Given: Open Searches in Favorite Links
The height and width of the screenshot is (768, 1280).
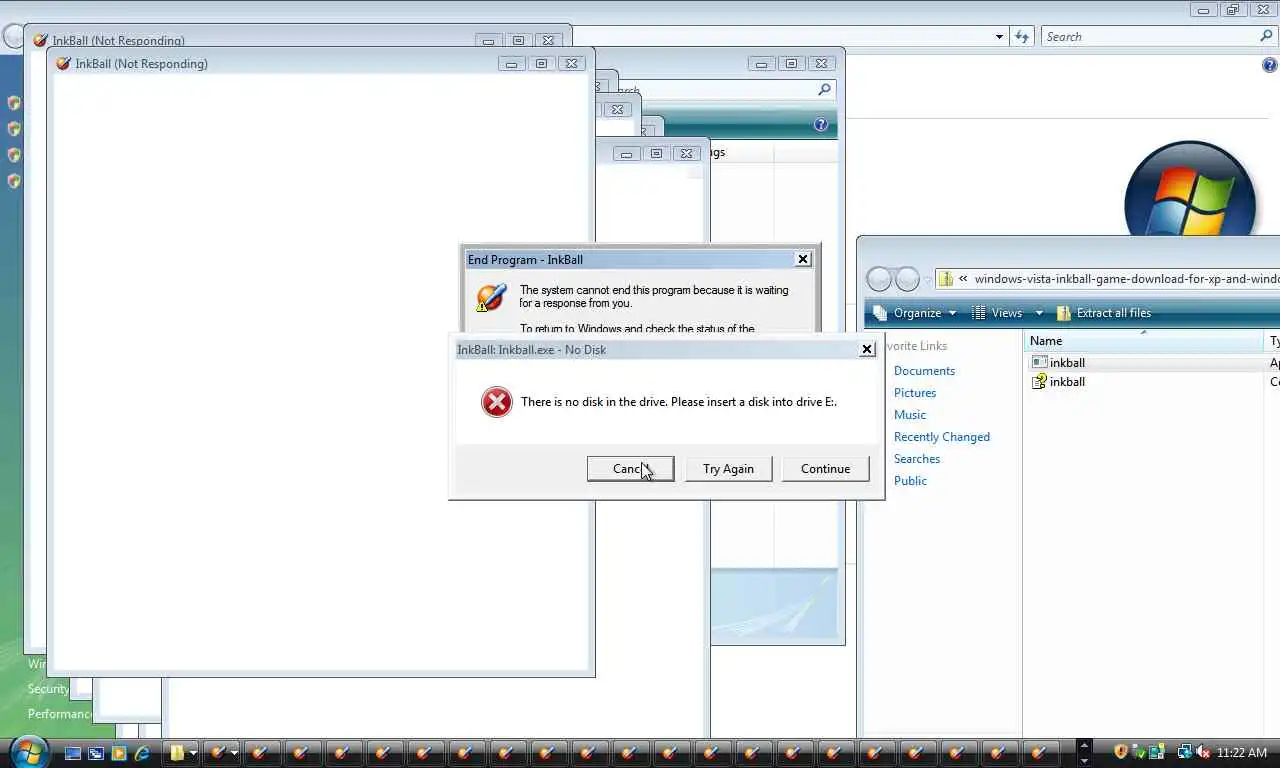Looking at the screenshot, I should pos(917,459).
